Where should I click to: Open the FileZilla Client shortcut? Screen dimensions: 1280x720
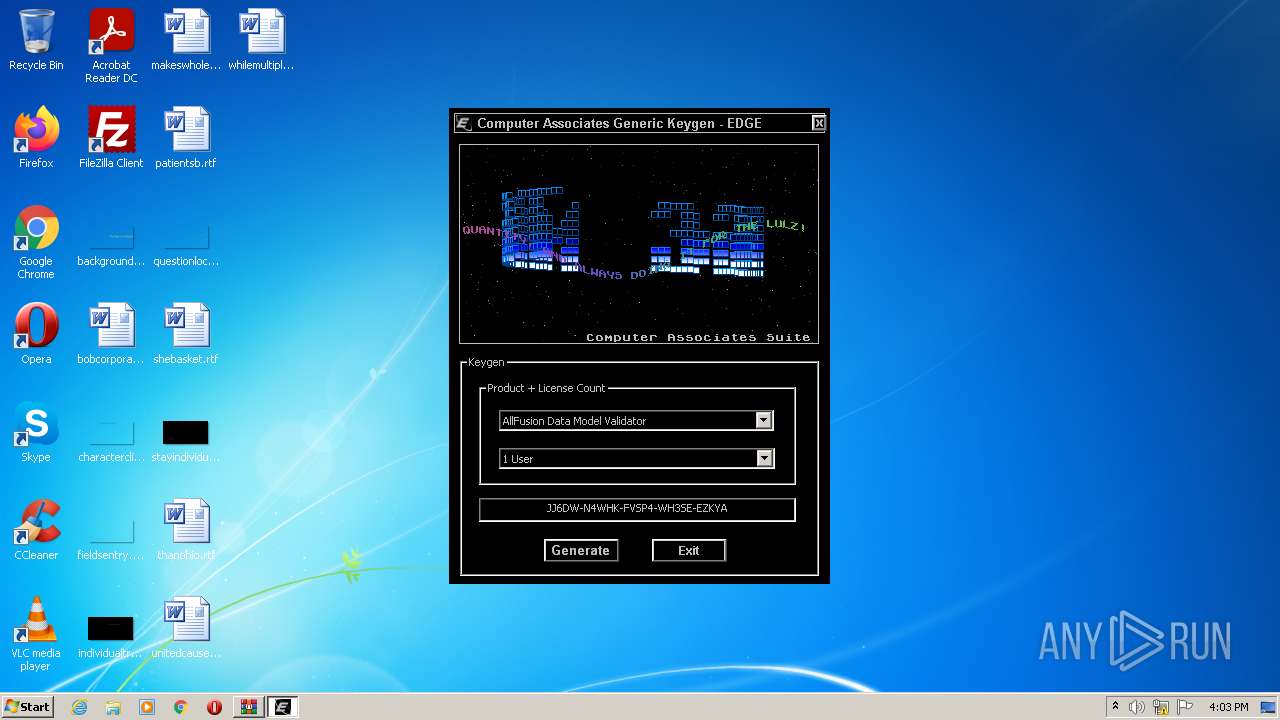[x=111, y=138]
